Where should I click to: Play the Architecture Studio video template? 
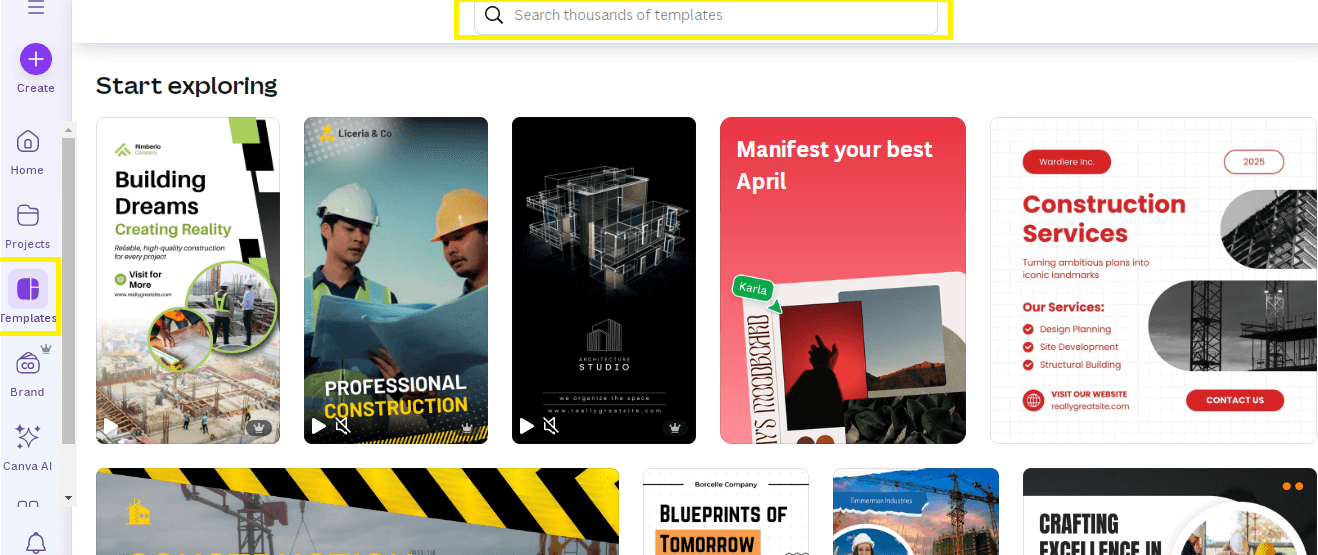[526, 426]
